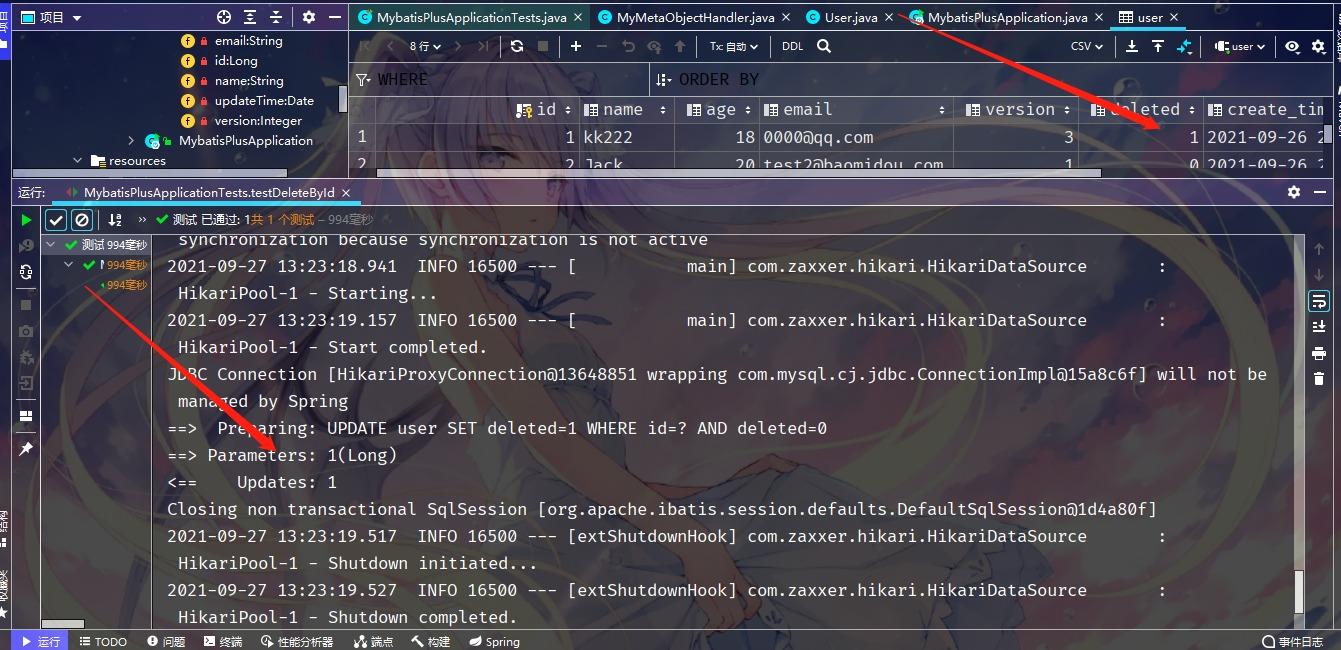Select the email:String field
This screenshot has height=650, width=1341.
[x=248, y=41]
